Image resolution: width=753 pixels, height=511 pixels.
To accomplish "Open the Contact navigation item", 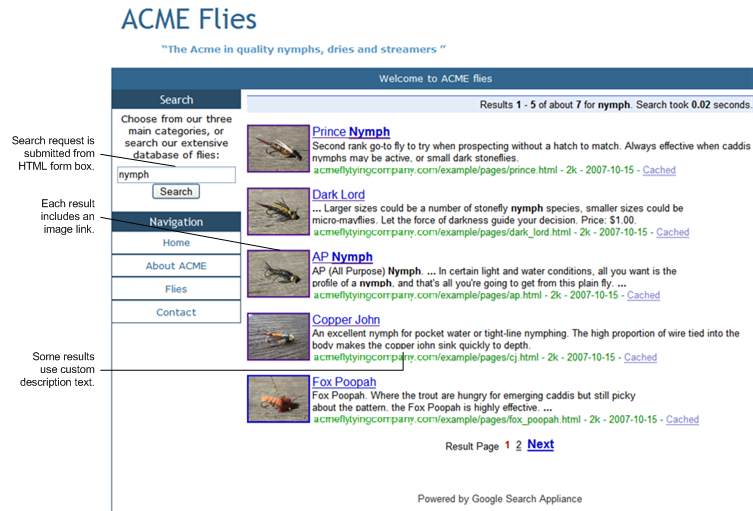I will [x=176, y=312].
